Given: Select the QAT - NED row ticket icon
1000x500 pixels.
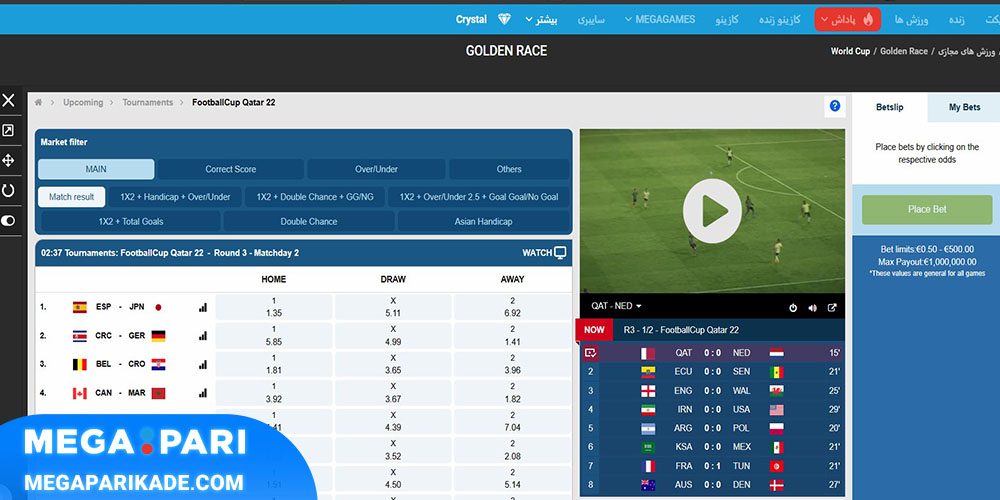Looking at the screenshot, I should tap(591, 352).
